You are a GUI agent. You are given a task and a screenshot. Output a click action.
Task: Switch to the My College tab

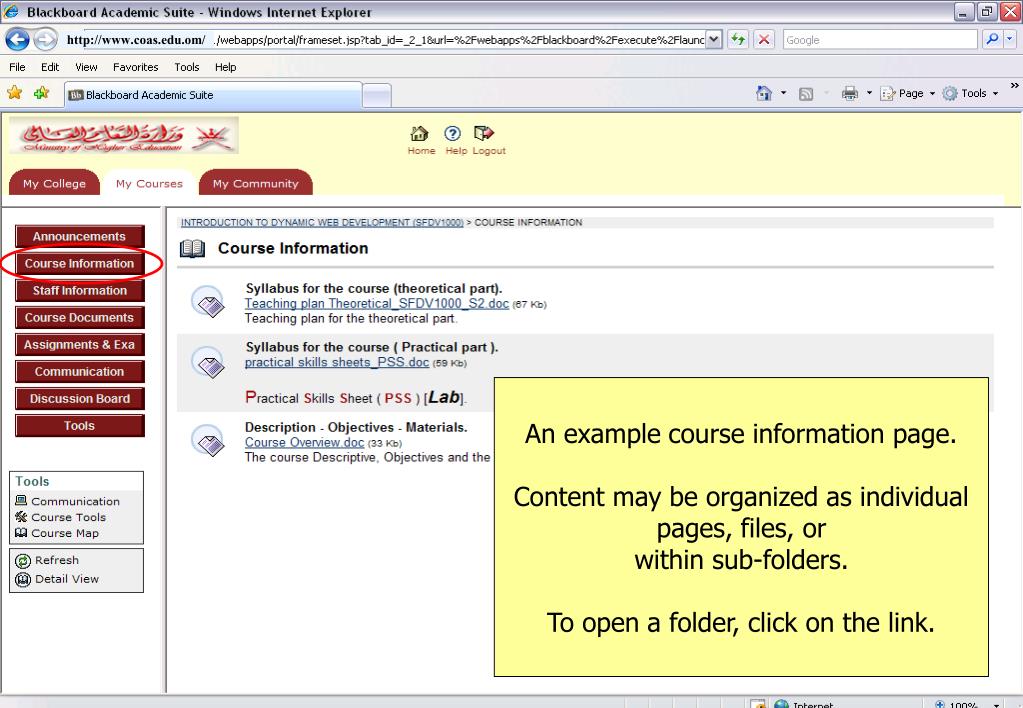click(x=55, y=183)
